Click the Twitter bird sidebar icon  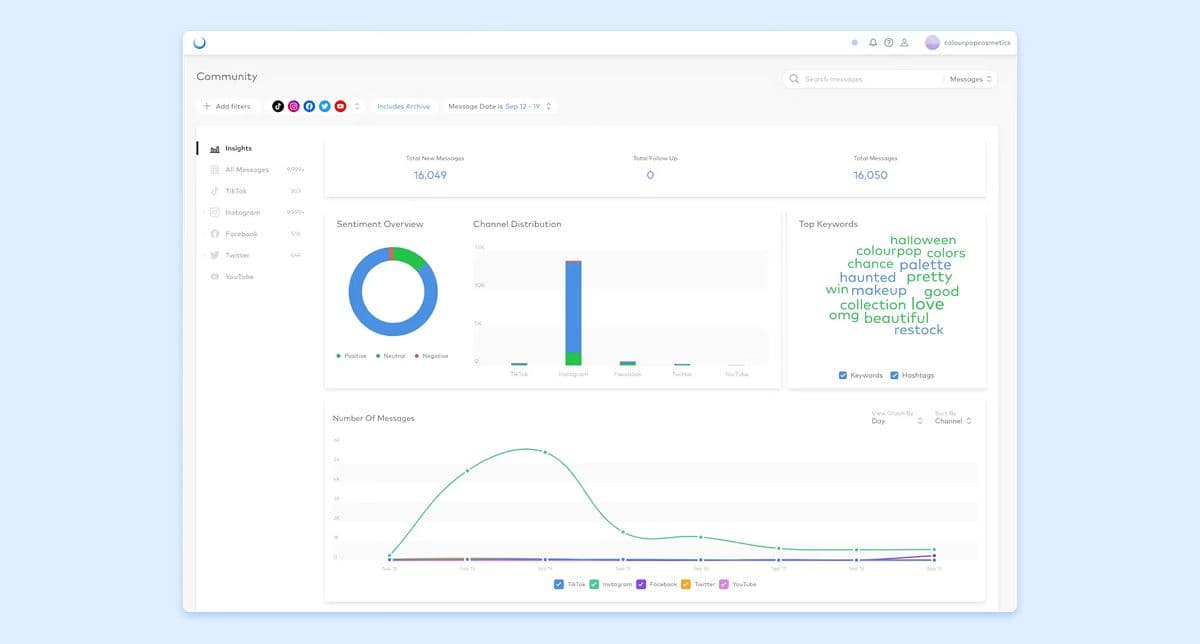click(x=215, y=255)
